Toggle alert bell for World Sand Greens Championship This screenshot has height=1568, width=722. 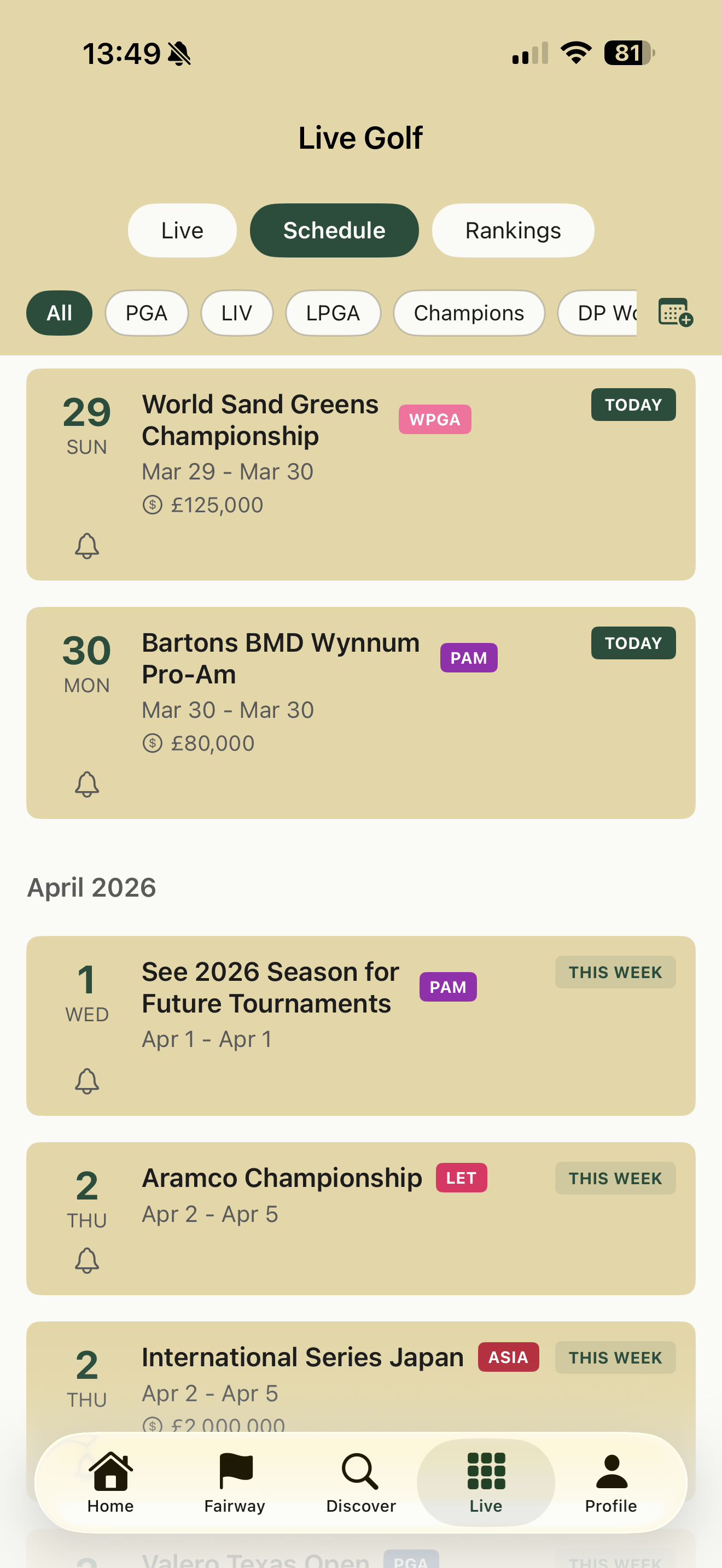pos(87,546)
